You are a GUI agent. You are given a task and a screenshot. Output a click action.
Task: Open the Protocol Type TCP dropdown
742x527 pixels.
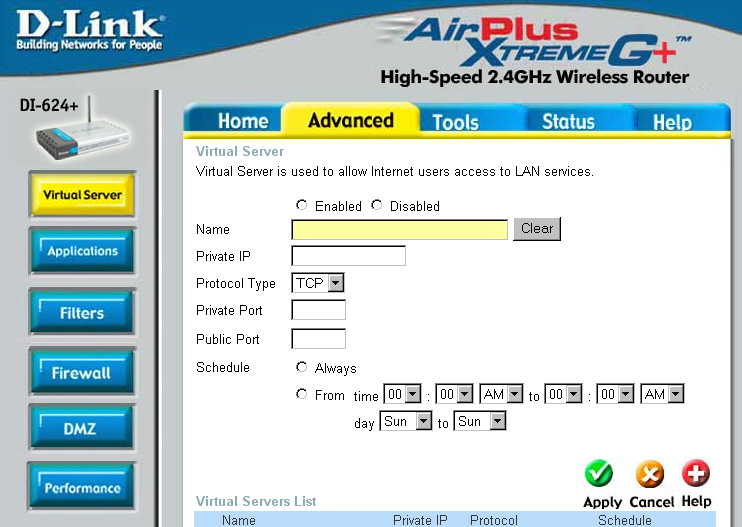tap(318, 283)
